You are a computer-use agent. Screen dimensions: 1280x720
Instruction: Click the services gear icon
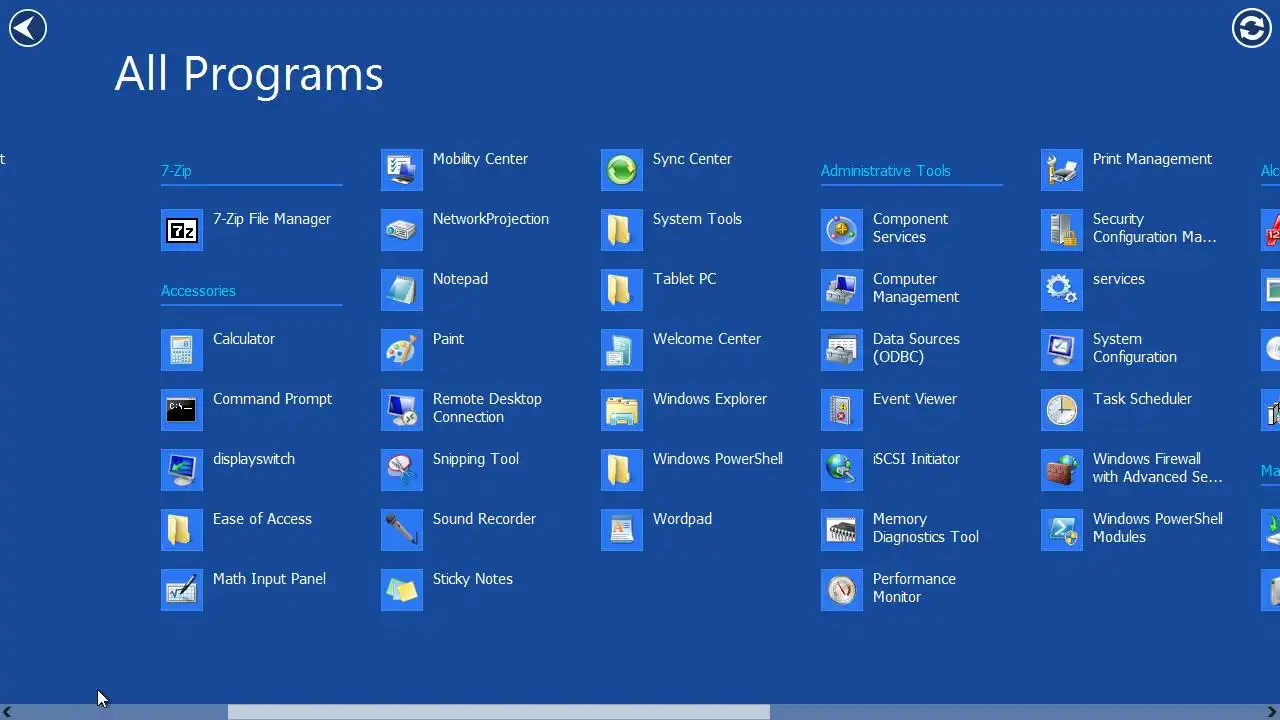pyautogui.click(x=1062, y=290)
